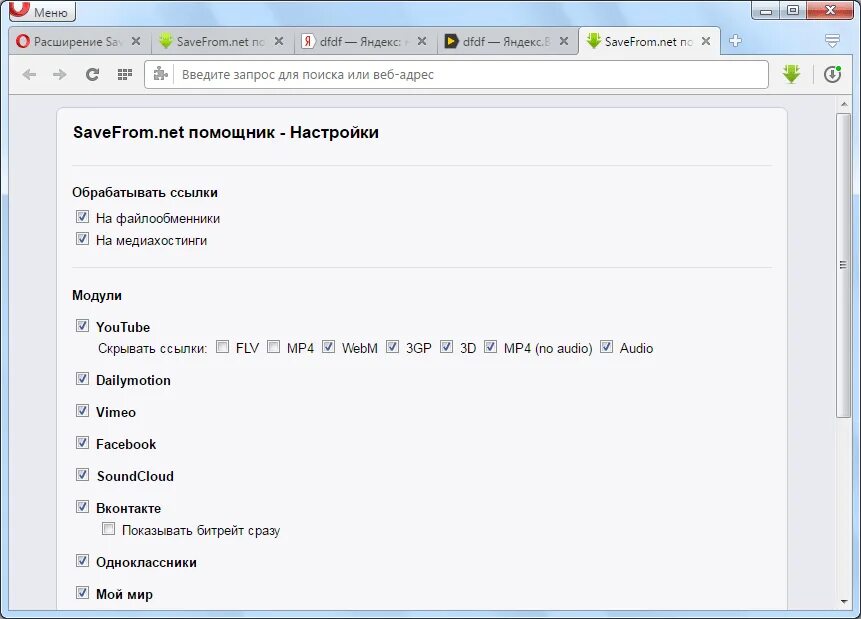Toggle the Мой мир module checkbox

(82, 593)
